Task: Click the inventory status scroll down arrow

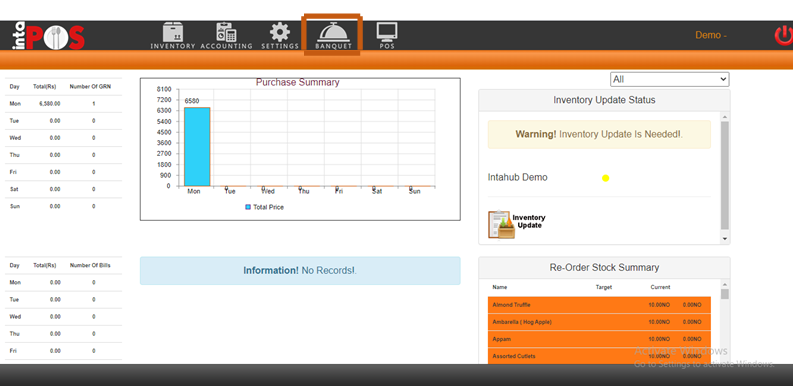Action: [725, 239]
